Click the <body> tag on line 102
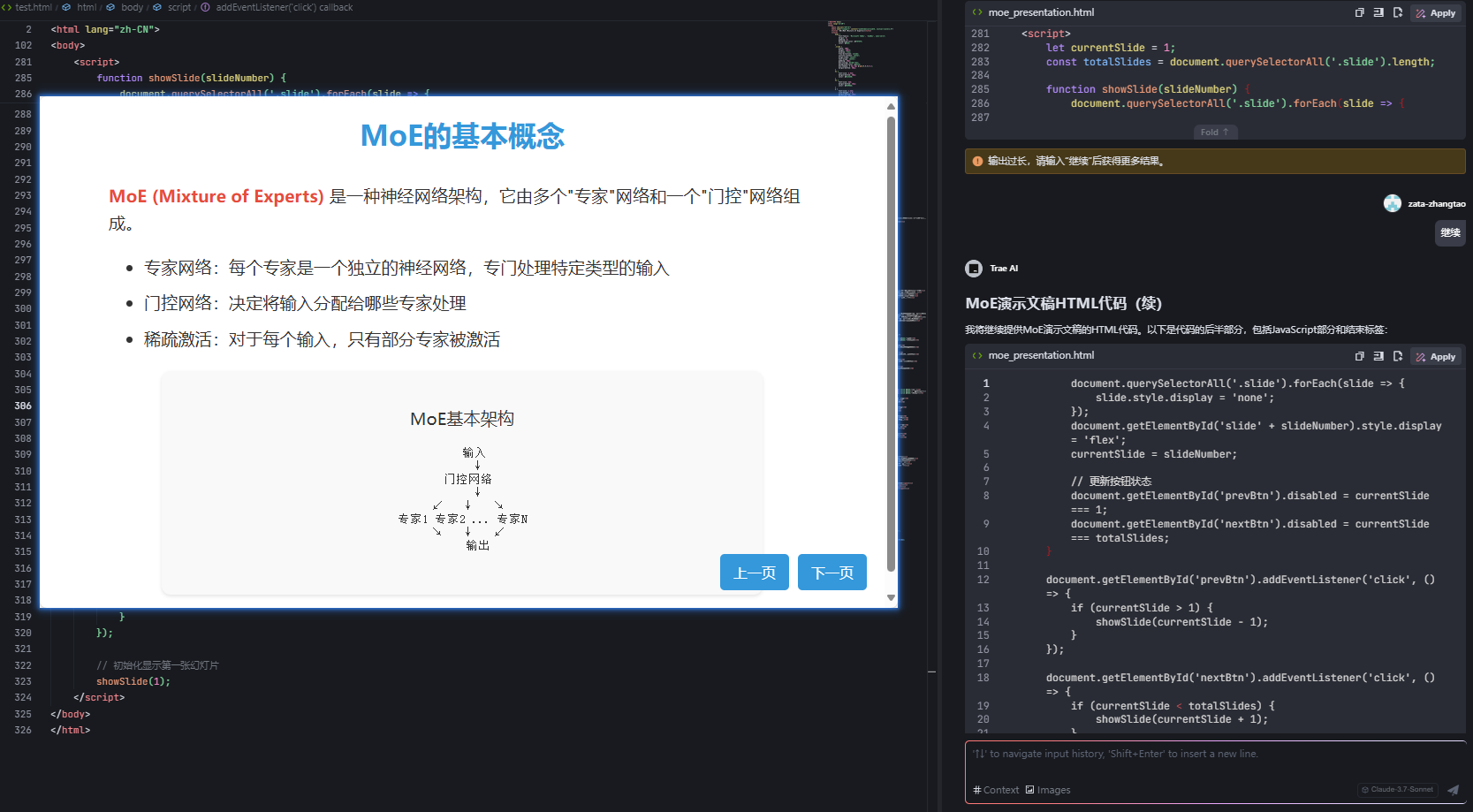Viewport: 1473px width, 812px height. (67, 45)
